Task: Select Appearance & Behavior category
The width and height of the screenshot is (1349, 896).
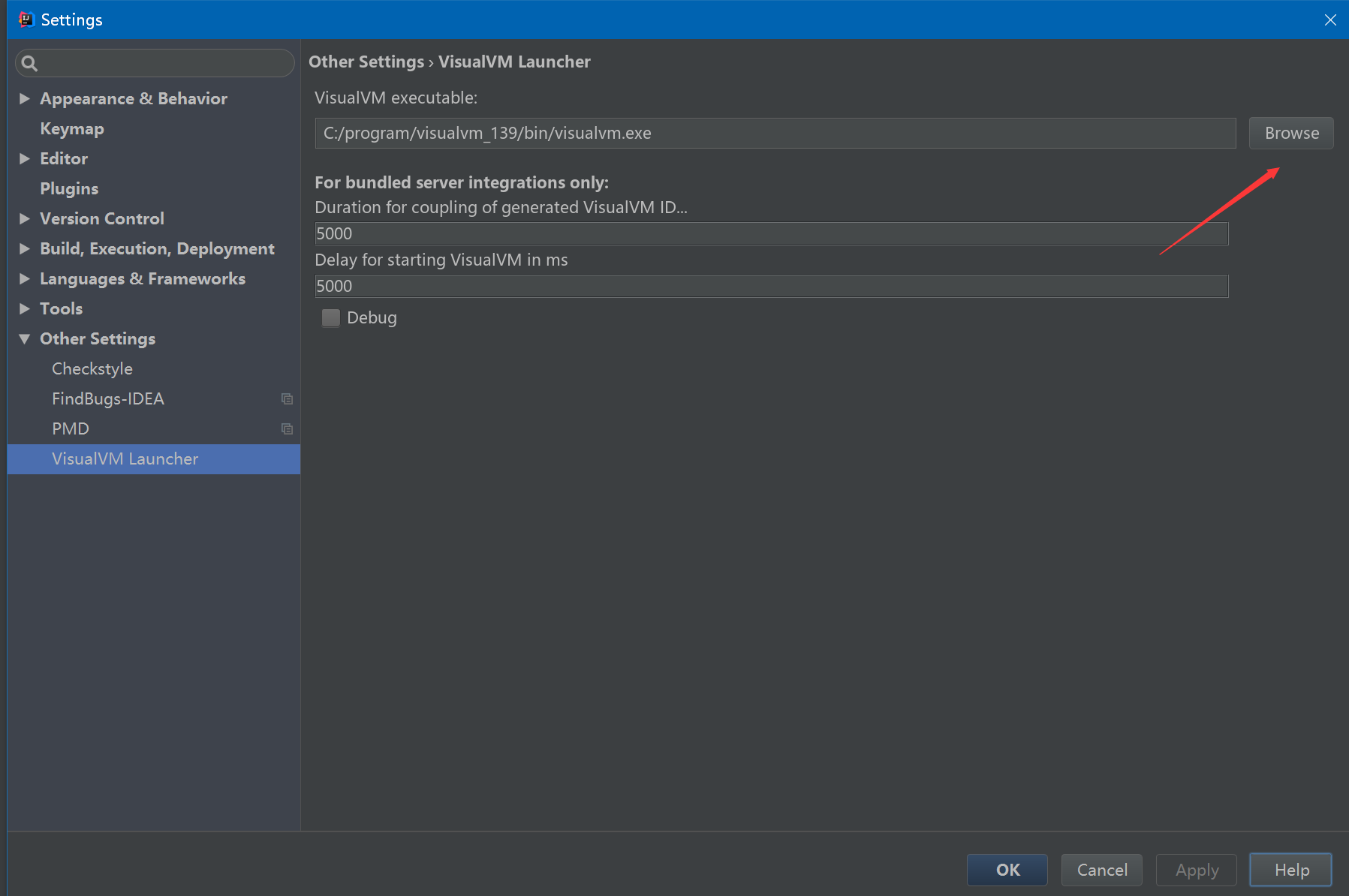Action: tap(134, 98)
